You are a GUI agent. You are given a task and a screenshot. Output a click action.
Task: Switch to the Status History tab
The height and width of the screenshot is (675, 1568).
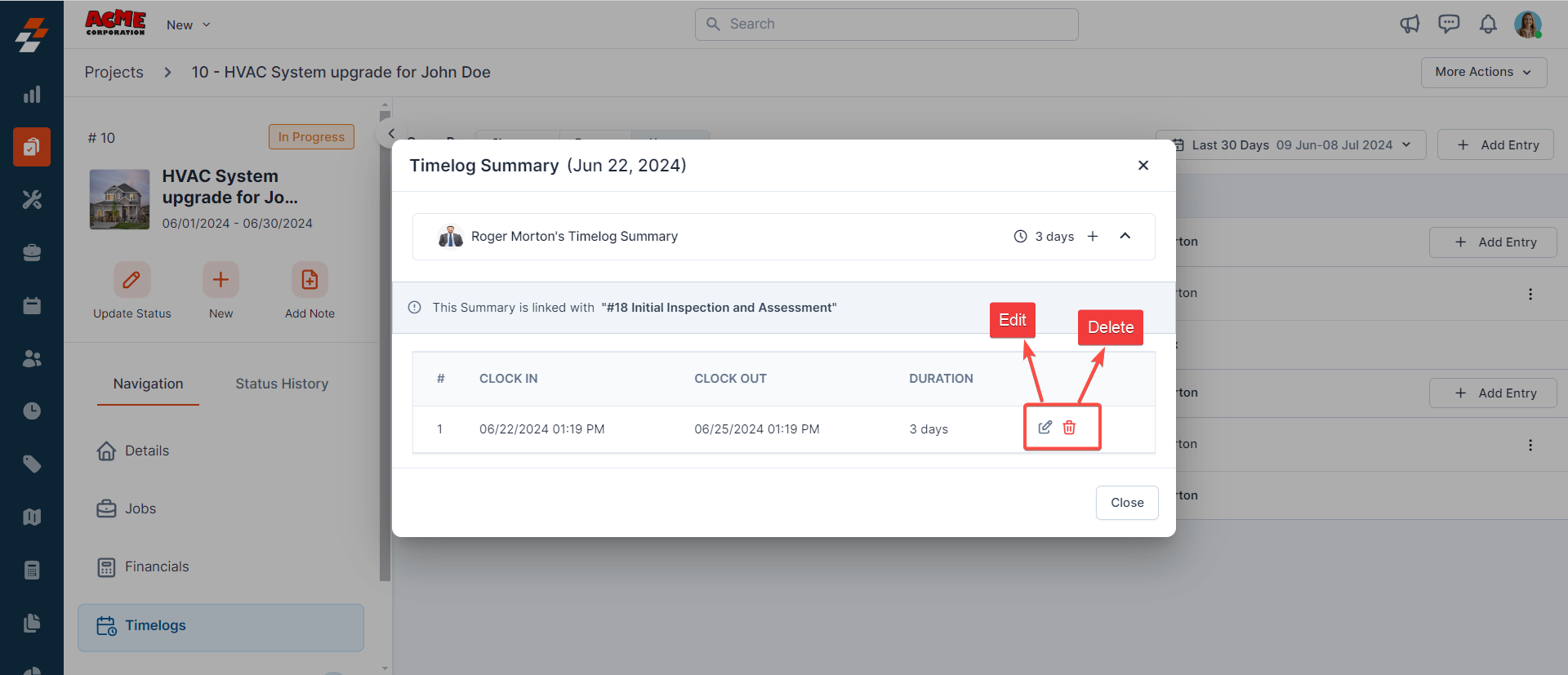click(x=282, y=384)
